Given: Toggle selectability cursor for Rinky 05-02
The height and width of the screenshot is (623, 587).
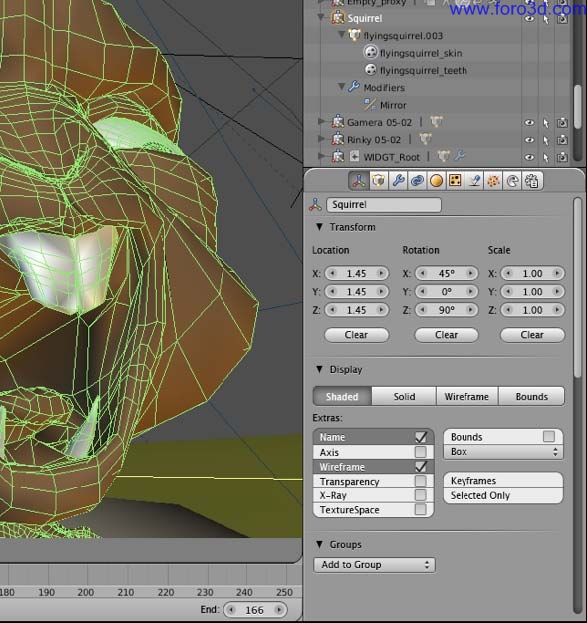Looking at the screenshot, I should [546, 140].
